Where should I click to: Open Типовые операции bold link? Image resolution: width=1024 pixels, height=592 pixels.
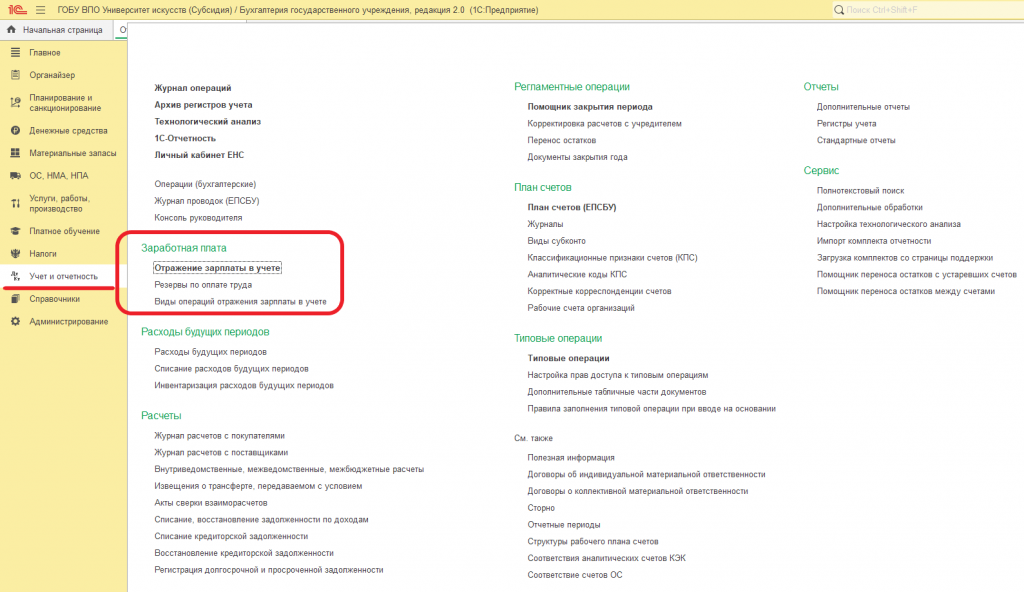(x=568, y=358)
